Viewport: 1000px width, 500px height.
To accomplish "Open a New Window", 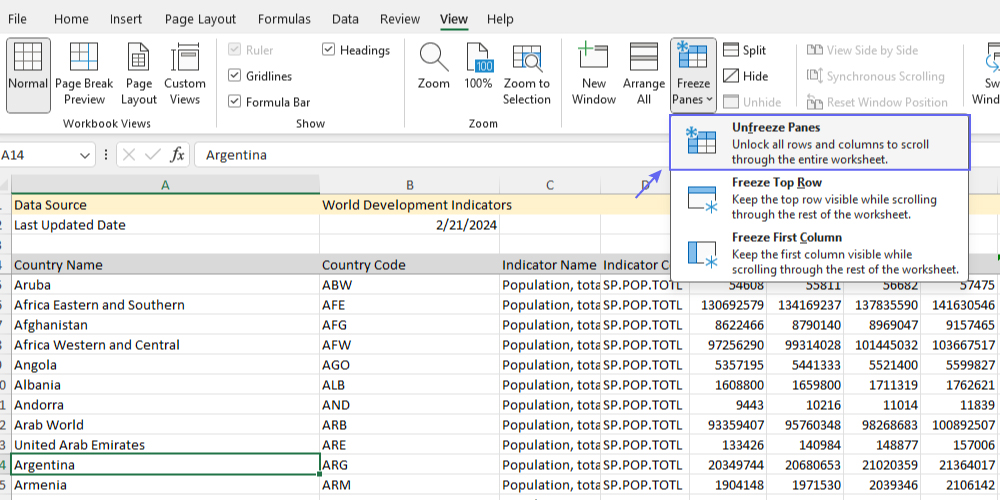I will pyautogui.click(x=594, y=58).
